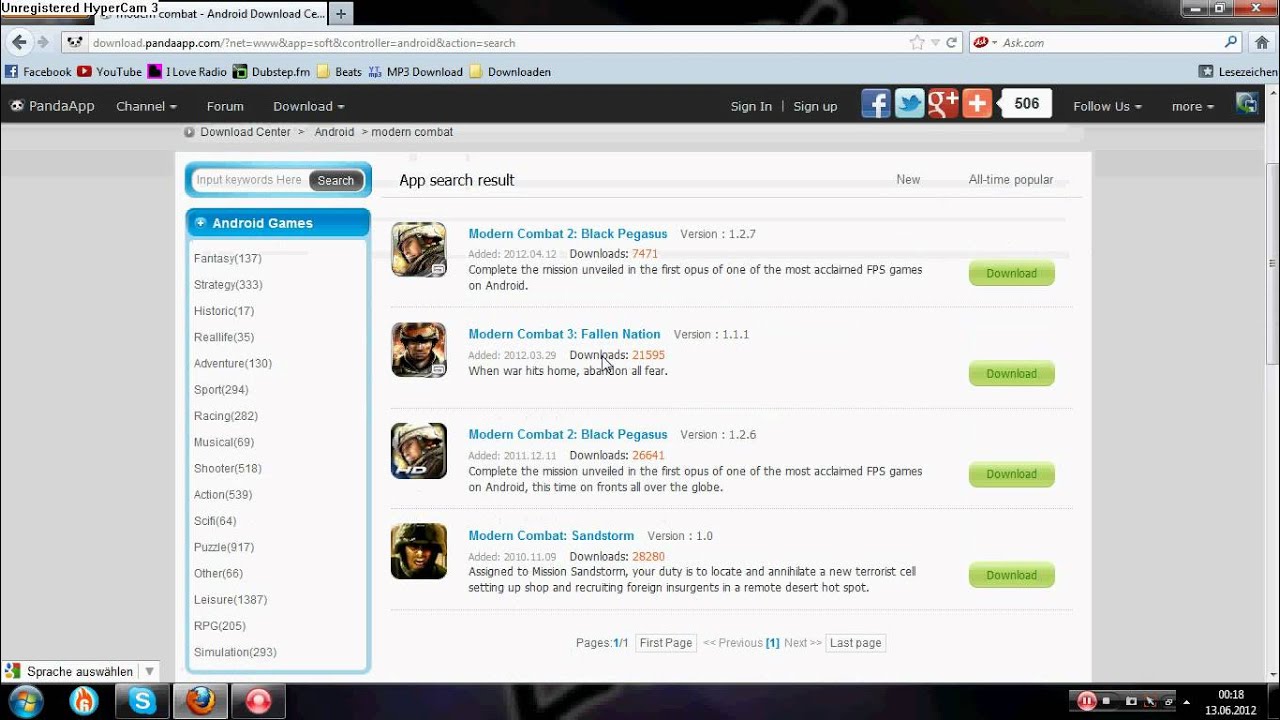Expand the more dropdown menu
This screenshot has height=720, width=1280.
coord(1193,106)
